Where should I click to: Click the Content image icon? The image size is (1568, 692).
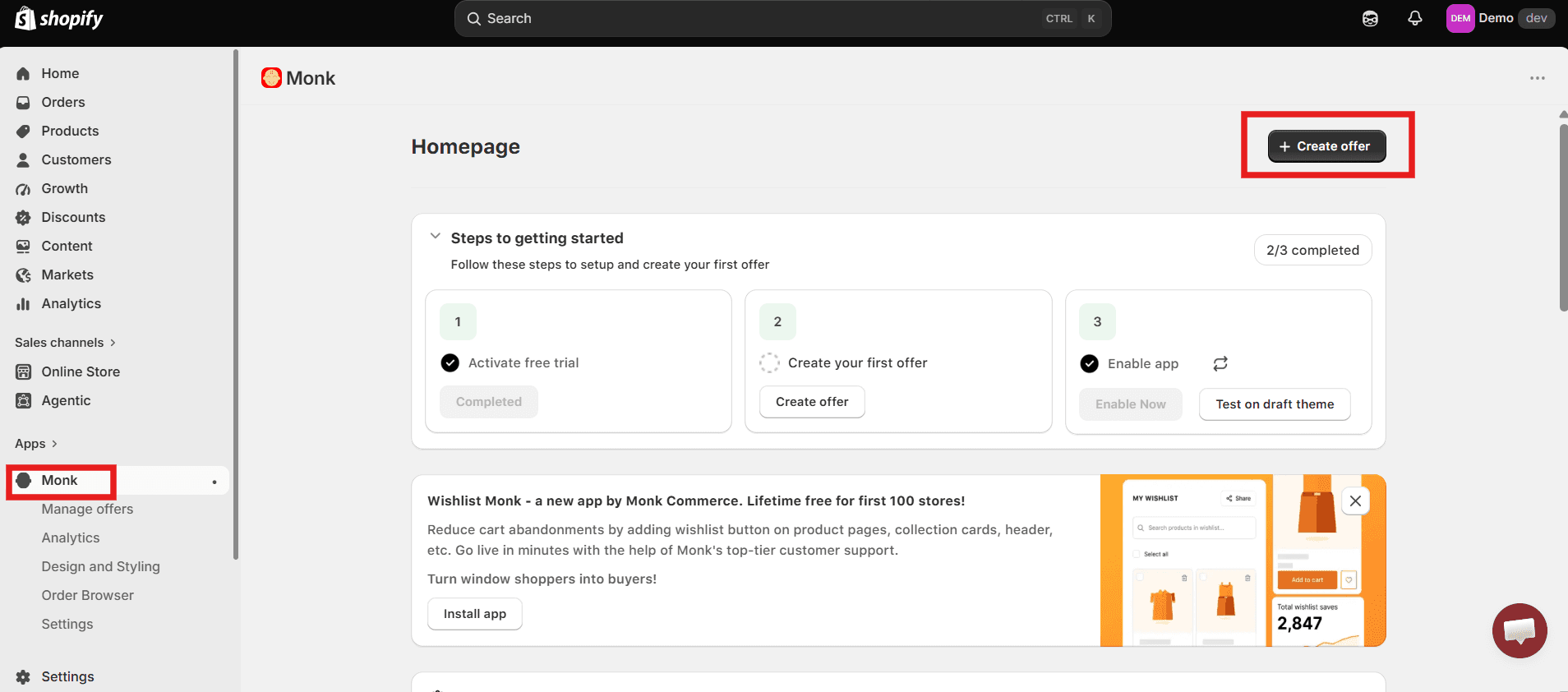[x=23, y=246]
